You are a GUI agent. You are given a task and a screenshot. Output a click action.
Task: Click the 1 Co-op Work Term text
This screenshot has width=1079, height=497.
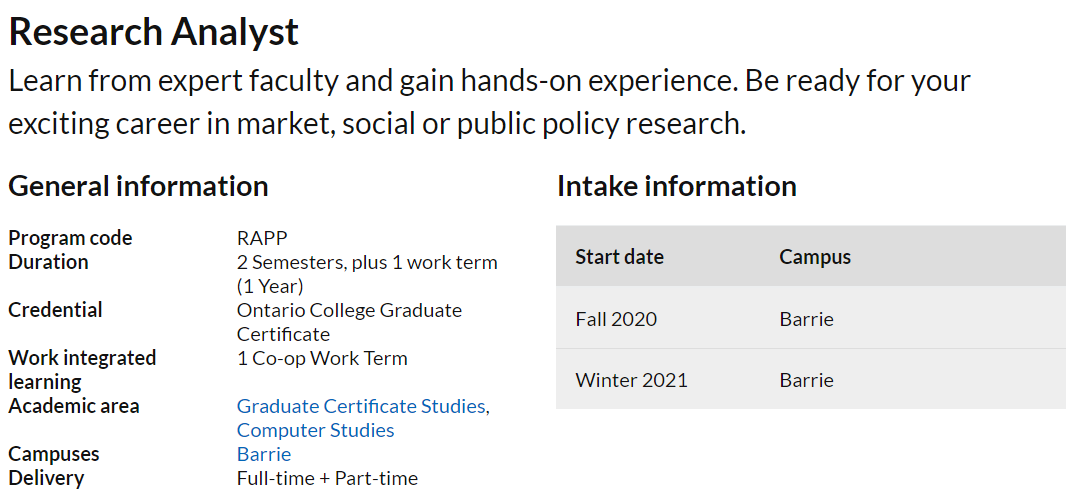(322, 358)
